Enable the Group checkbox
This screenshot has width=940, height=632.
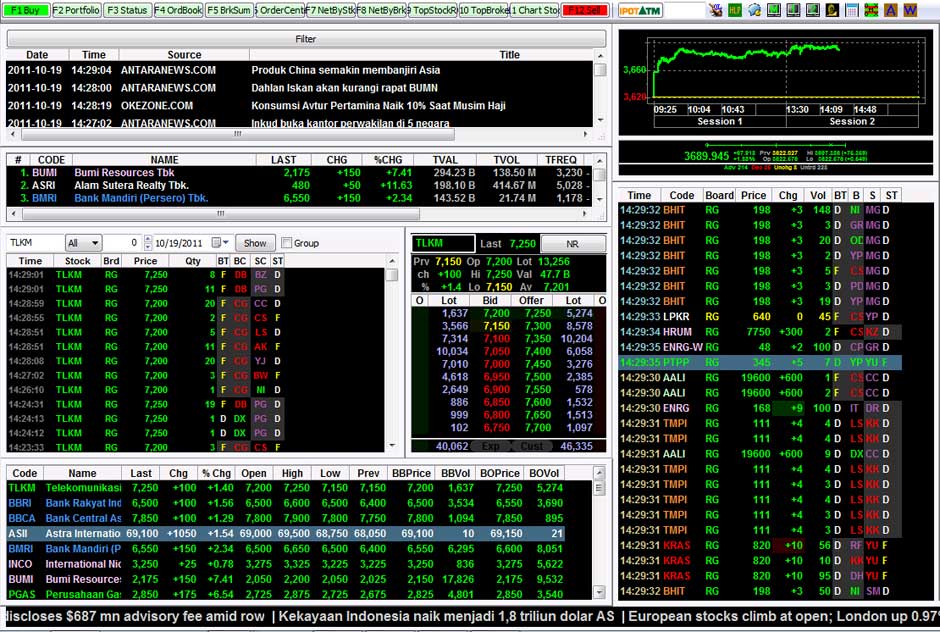click(287, 243)
